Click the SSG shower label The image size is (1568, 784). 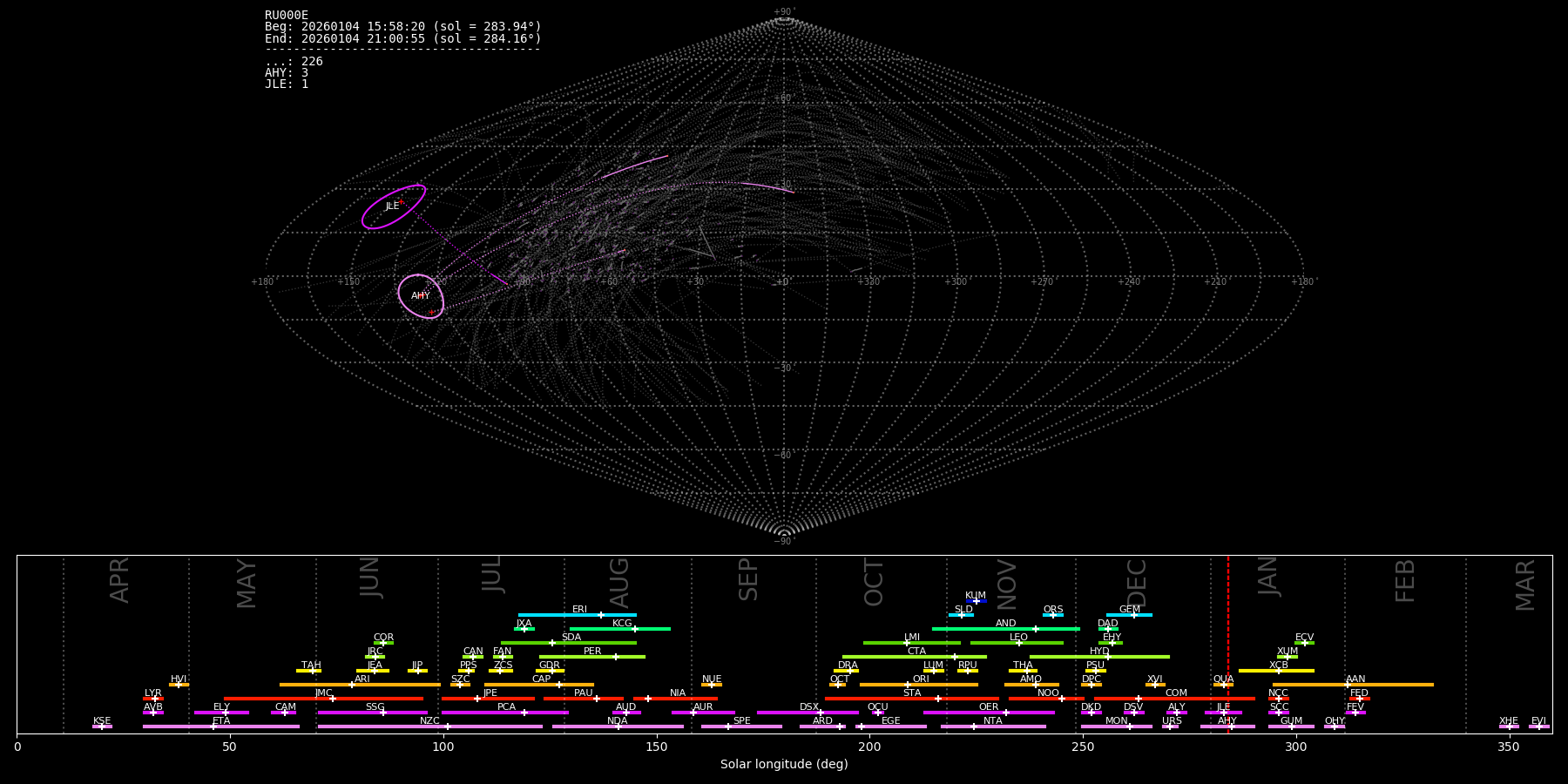click(375, 707)
